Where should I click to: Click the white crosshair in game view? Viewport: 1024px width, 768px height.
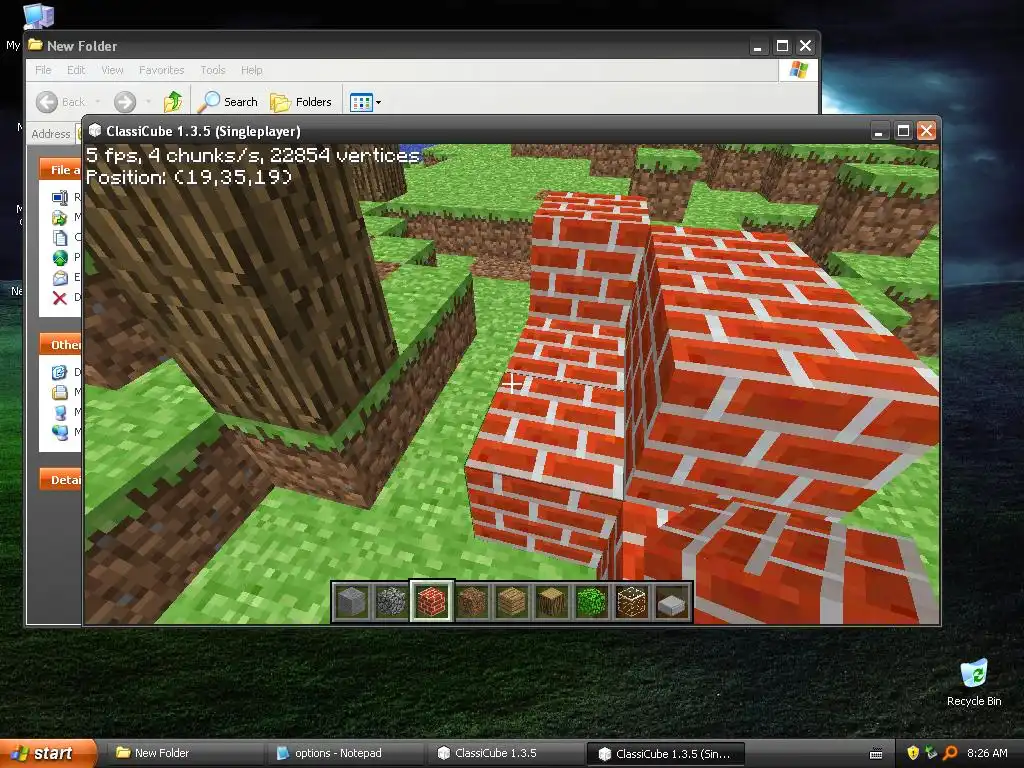point(513,383)
